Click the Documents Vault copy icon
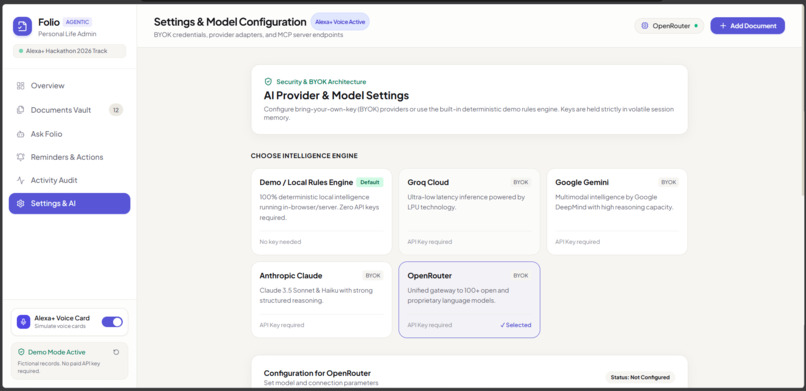Viewport: 806px width, 391px height. tap(21, 110)
